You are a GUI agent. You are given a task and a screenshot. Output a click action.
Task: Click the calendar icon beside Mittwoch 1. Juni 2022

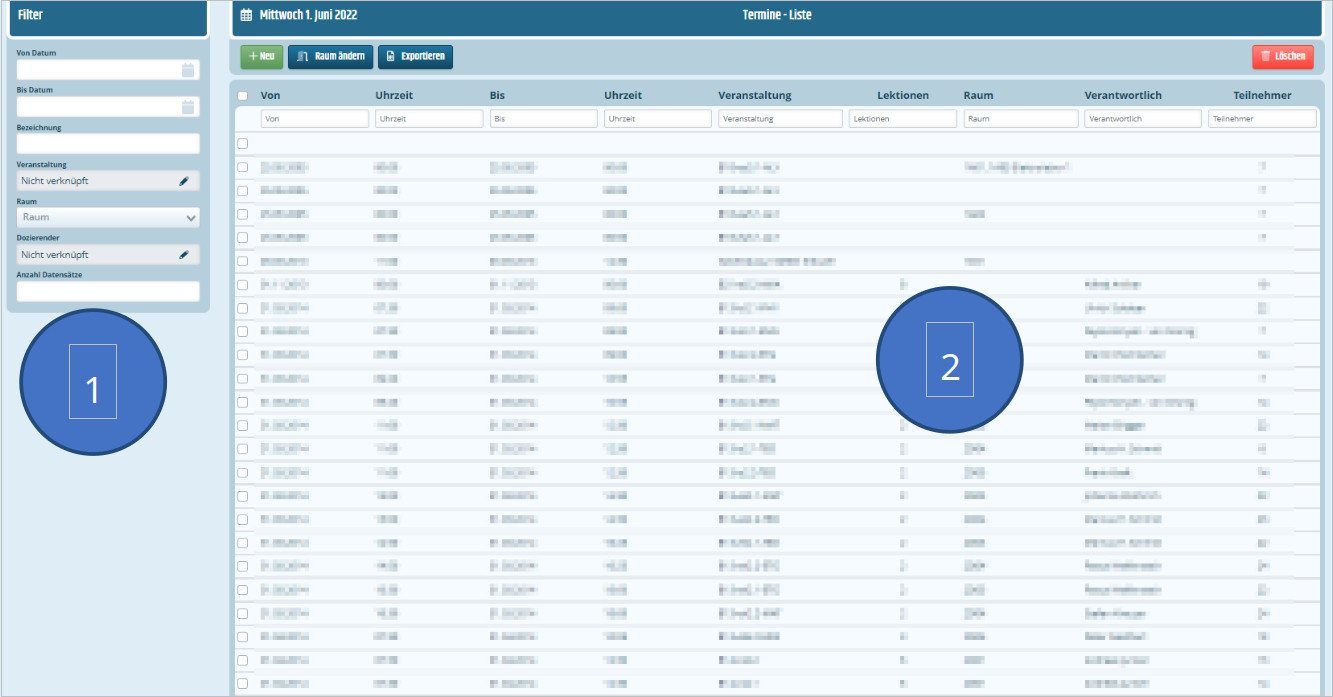247,15
